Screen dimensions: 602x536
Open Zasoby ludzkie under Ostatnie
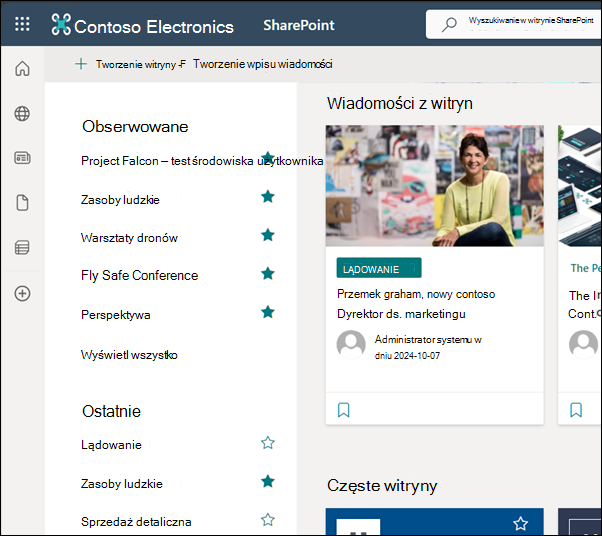point(122,484)
